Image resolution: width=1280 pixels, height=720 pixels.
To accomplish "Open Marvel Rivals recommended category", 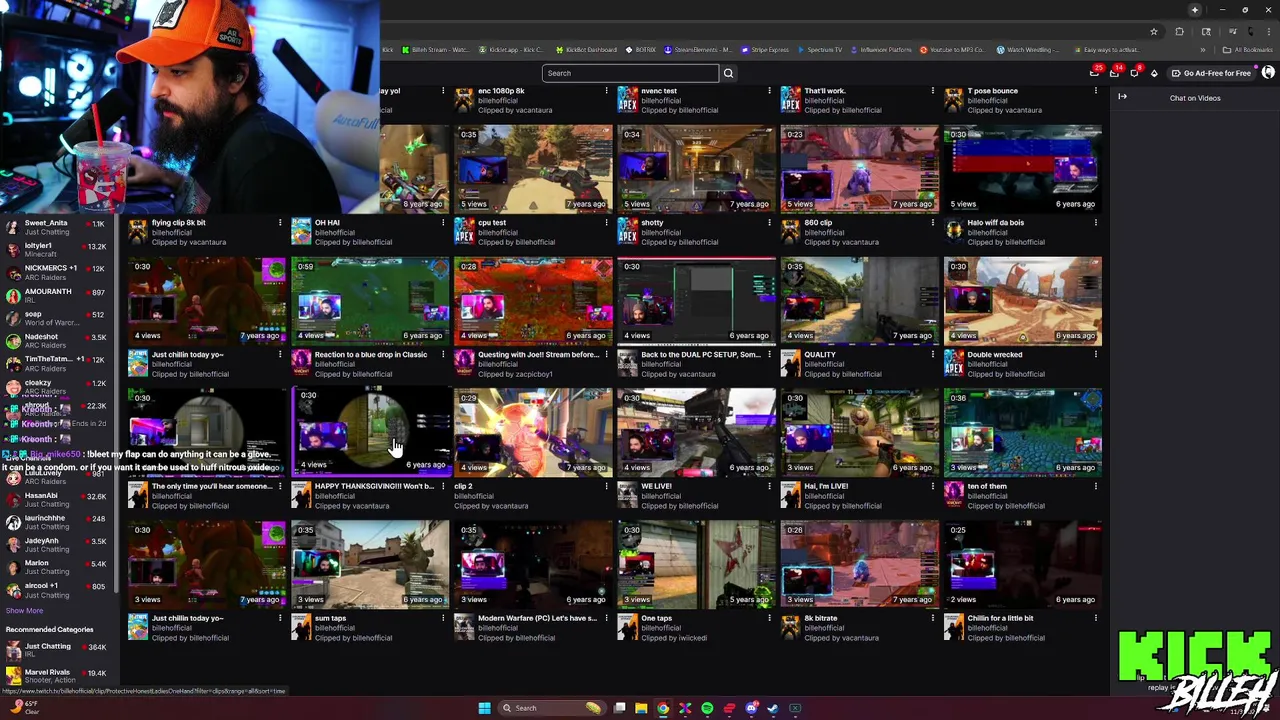I will 58,676.
